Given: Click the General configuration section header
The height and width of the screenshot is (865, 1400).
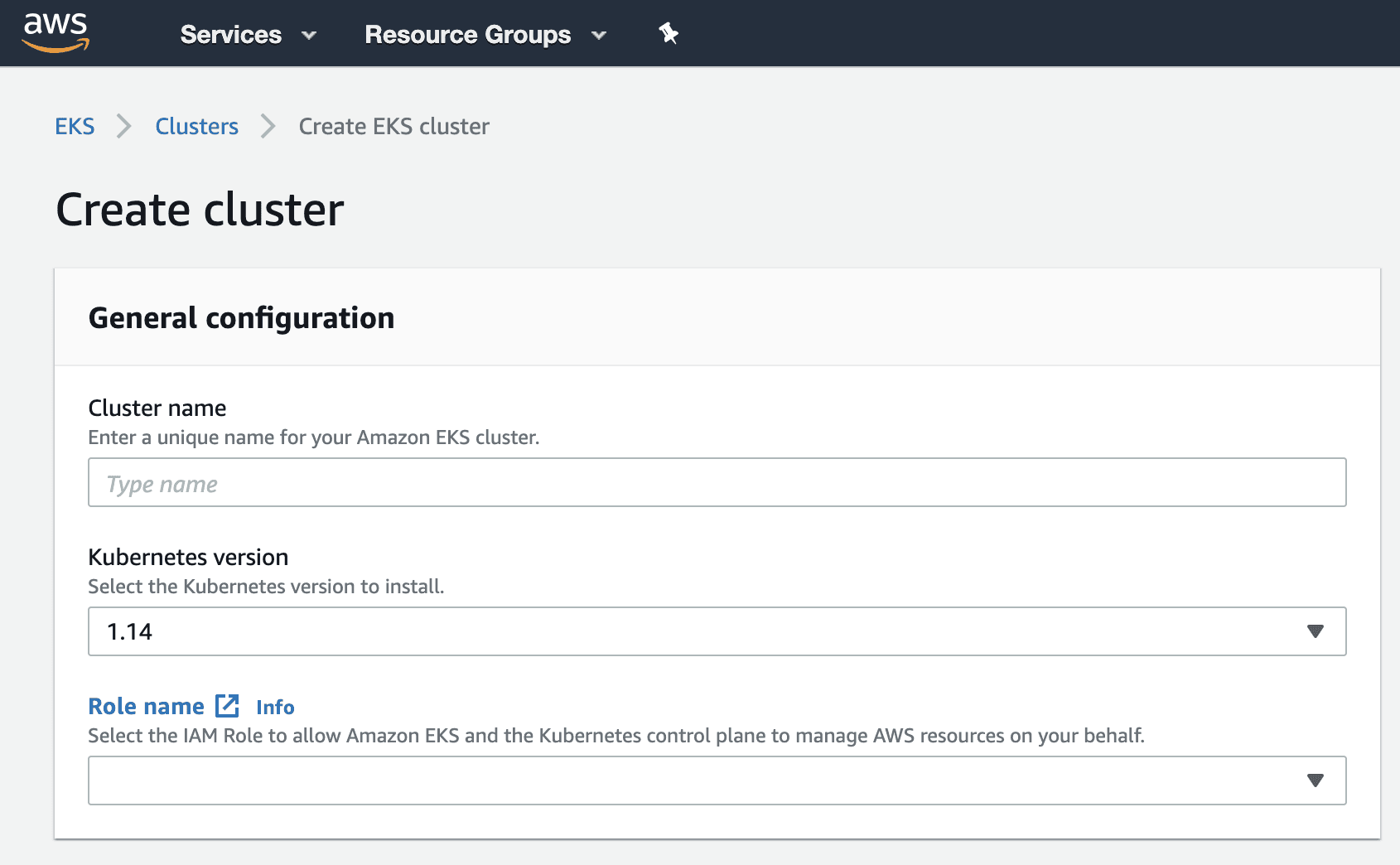Looking at the screenshot, I should coord(241,318).
